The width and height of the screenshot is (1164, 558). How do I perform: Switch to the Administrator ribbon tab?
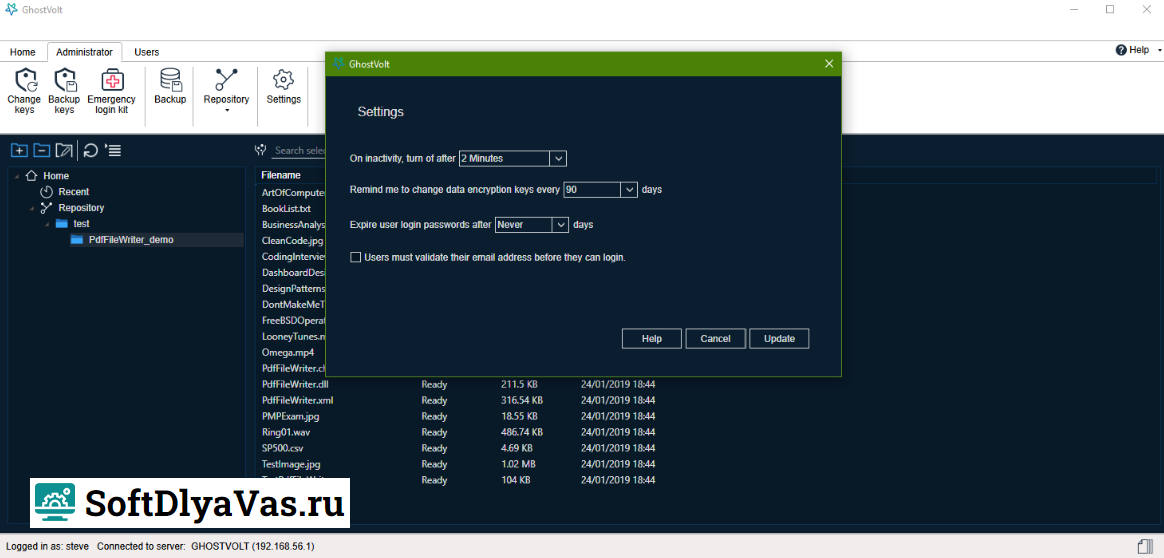click(85, 52)
